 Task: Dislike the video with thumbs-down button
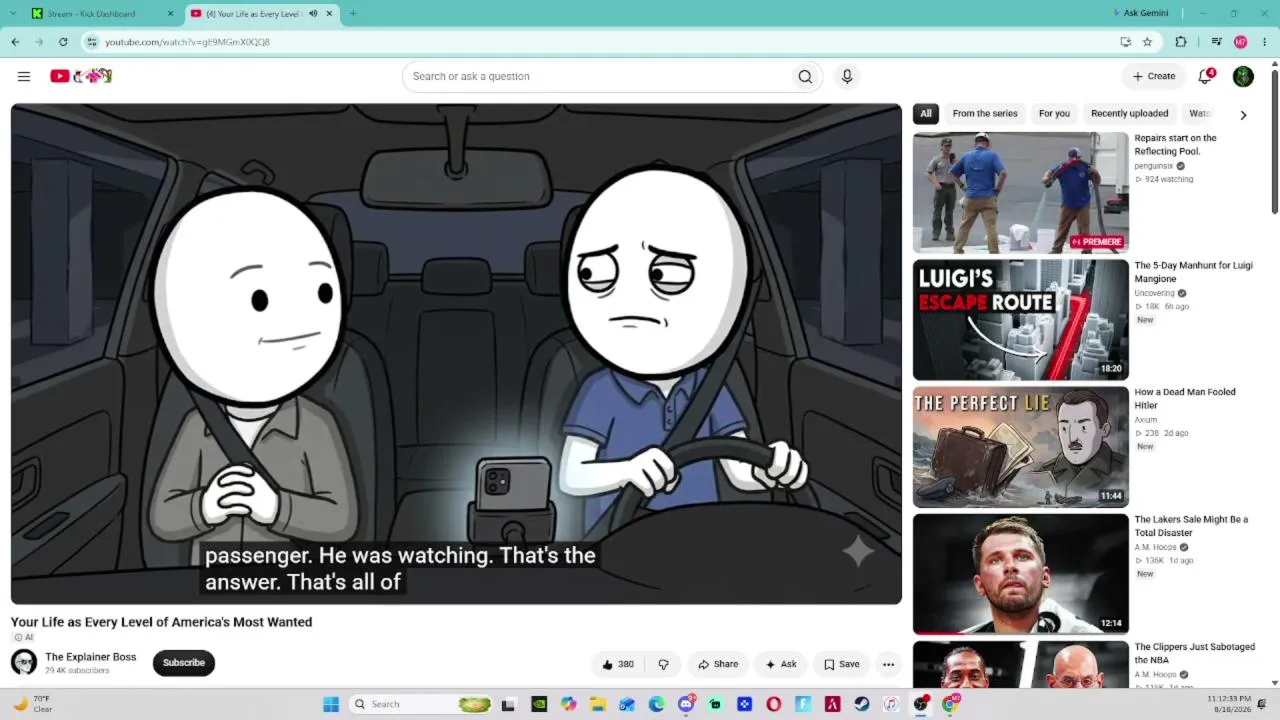pos(663,664)
